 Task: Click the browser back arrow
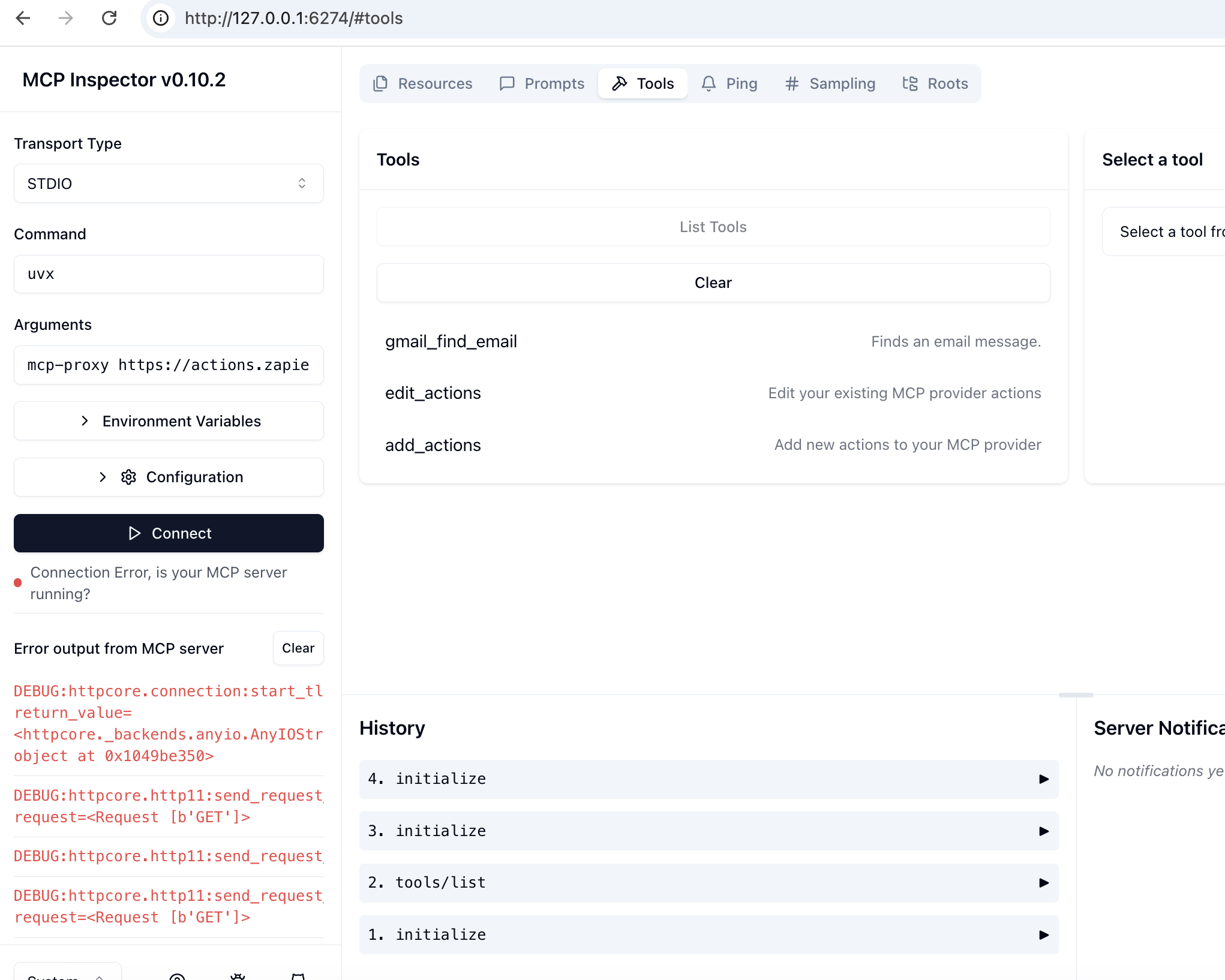pos(23,18)
